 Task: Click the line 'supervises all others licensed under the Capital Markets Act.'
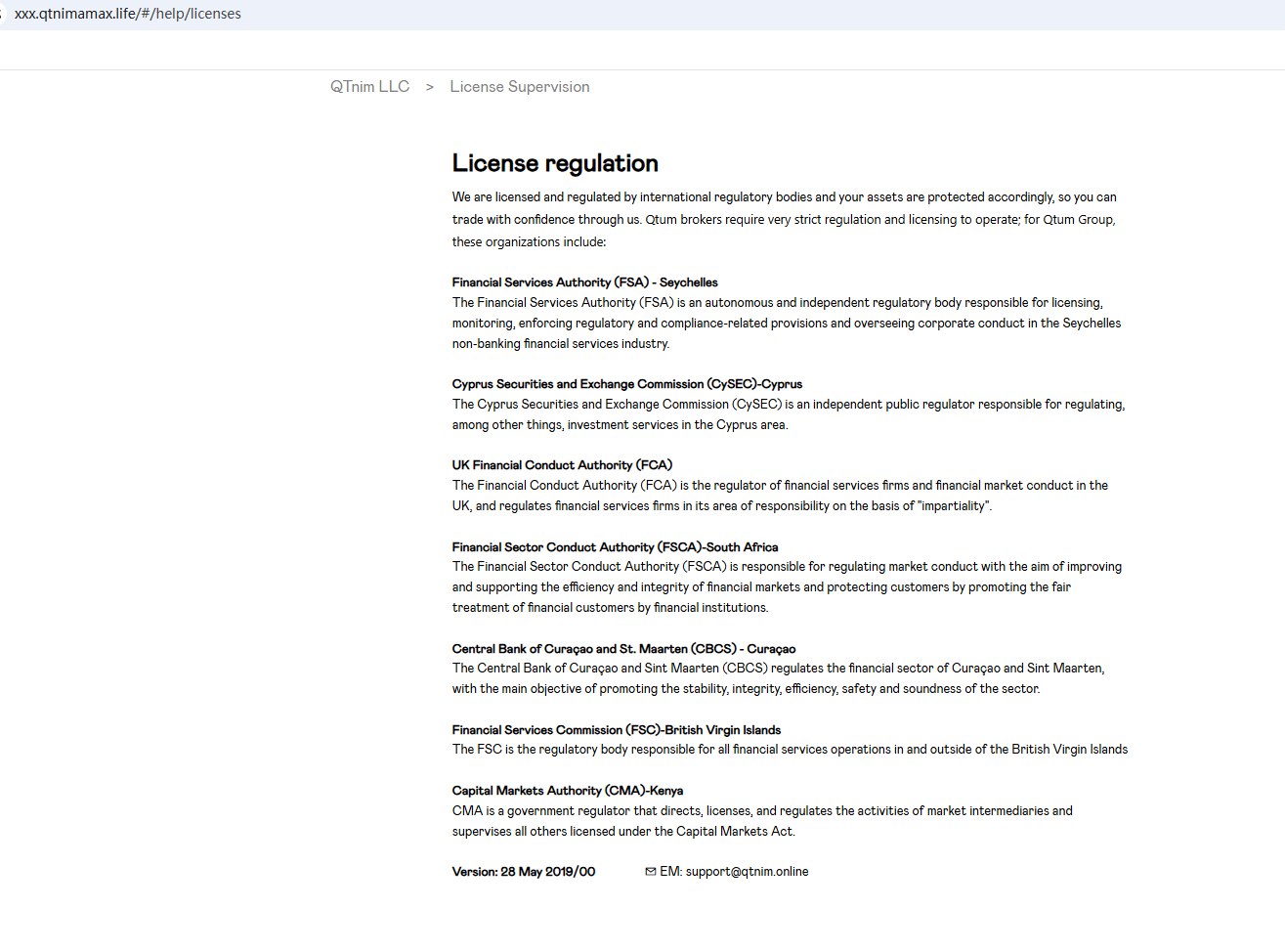pos(624,832)
